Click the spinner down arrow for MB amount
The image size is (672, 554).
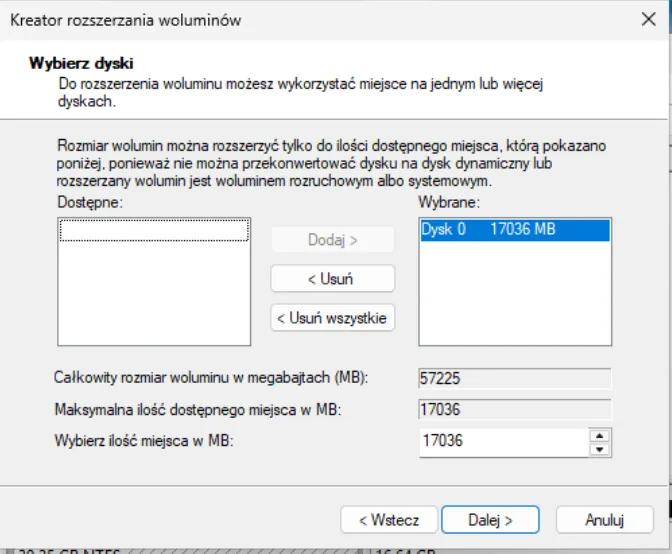click(600, 448)
